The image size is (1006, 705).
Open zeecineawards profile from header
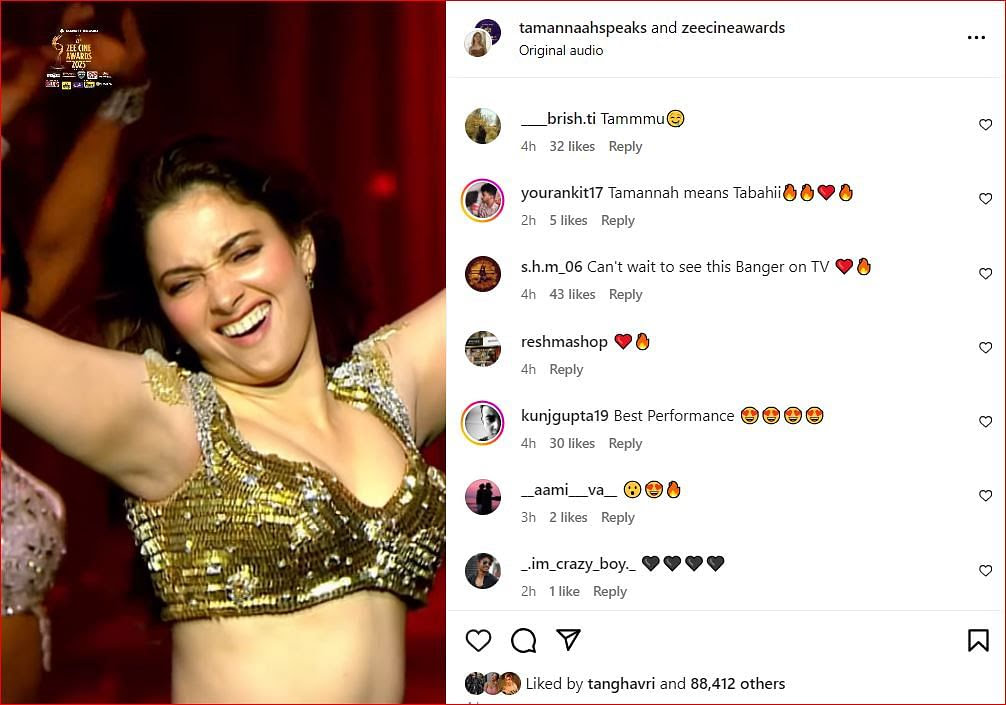click(x=733, y=28)
